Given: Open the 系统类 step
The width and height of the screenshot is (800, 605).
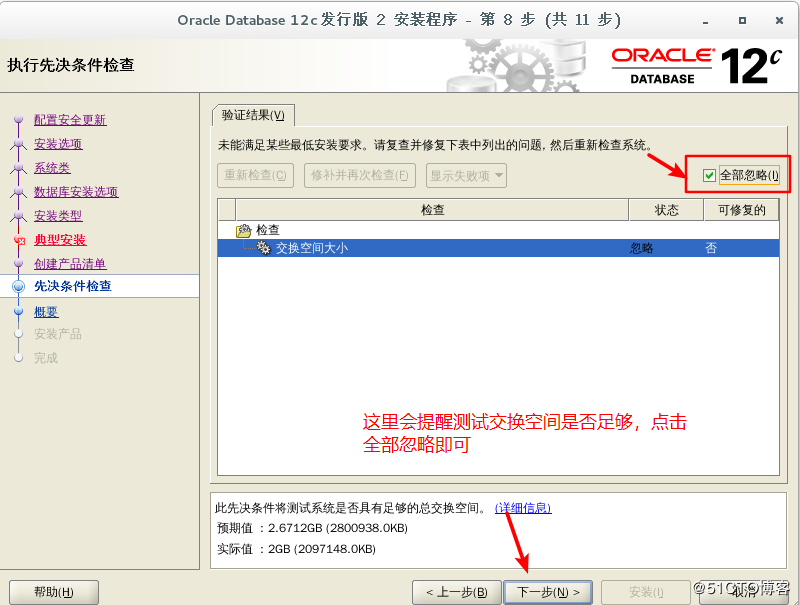Looking at the screenshot, I should coord(52,168).
